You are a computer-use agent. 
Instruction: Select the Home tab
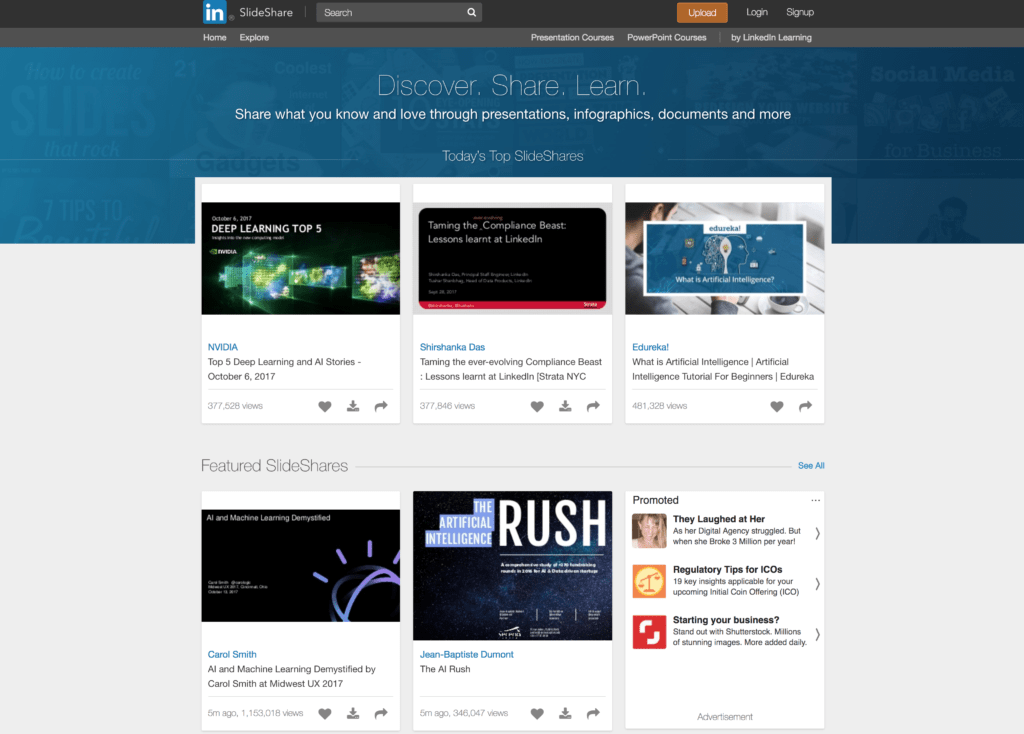pos(214,37)
